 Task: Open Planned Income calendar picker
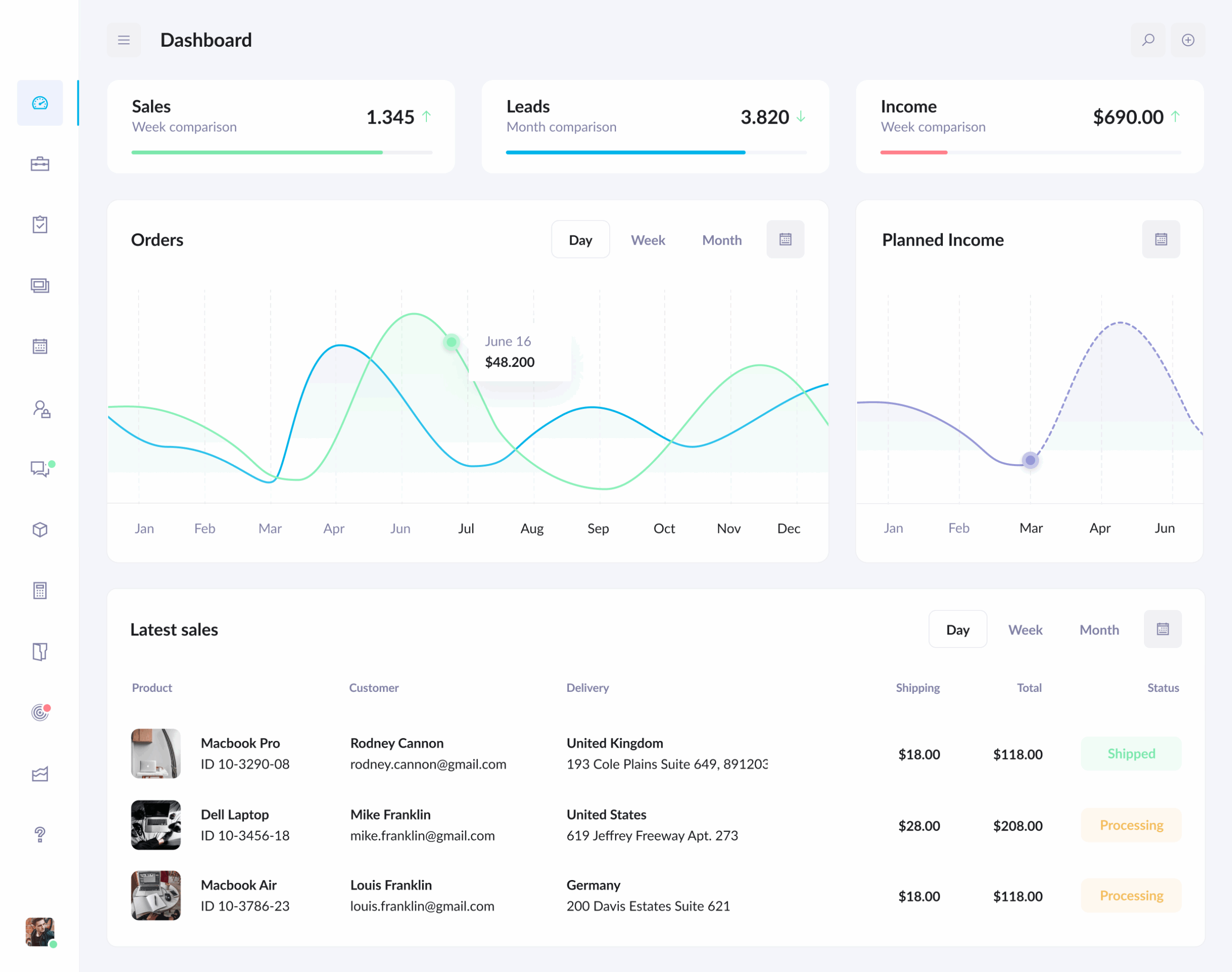1161,239
